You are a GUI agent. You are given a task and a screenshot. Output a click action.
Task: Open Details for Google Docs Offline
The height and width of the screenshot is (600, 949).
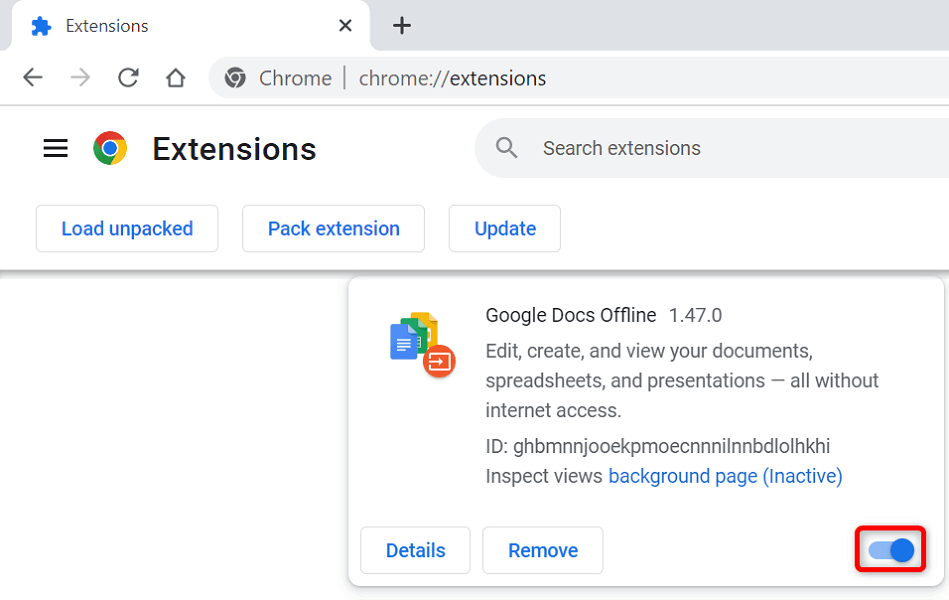[x=415, y=550]
